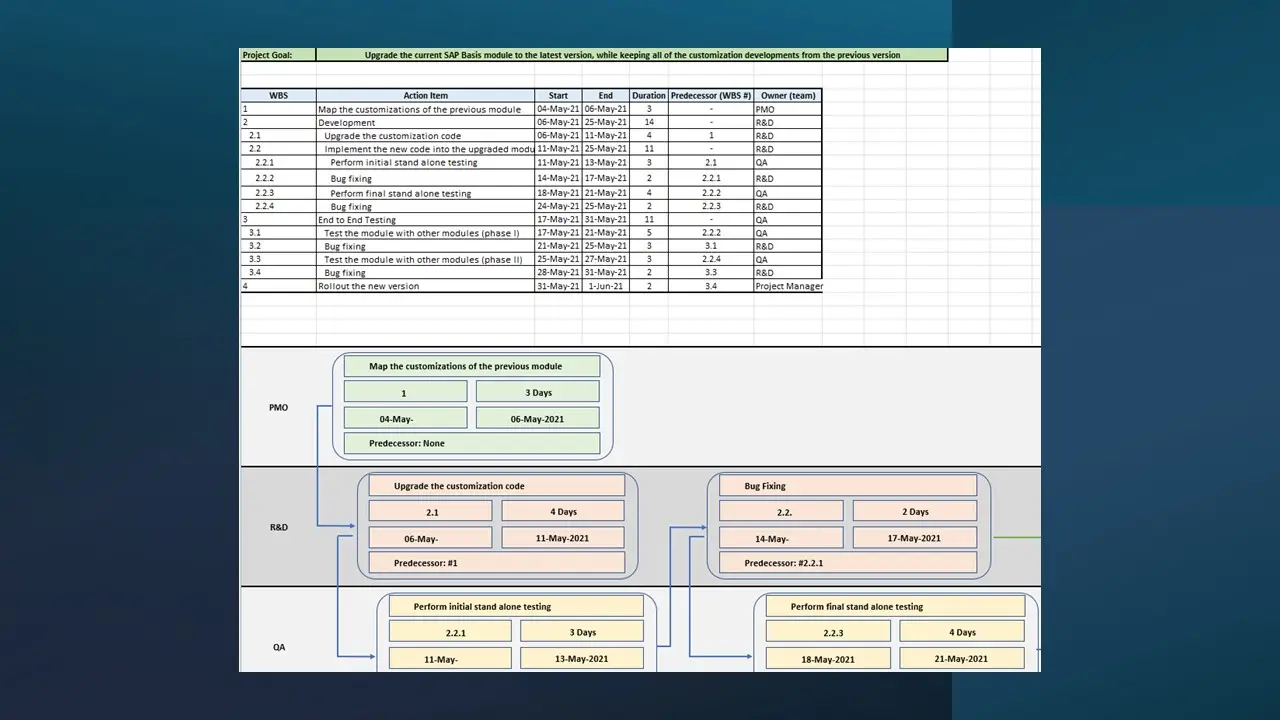Click 'Perform initial stand alone testing' flowchart box

pyautogui.click(x=515, y=606)
